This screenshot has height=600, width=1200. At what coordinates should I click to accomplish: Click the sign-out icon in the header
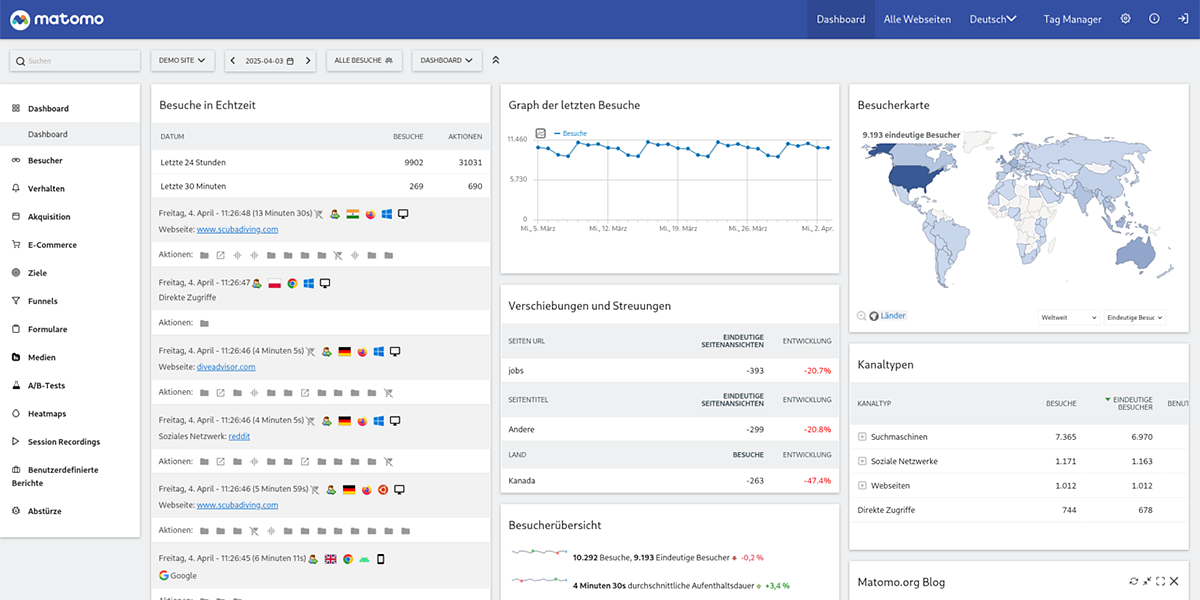click(x=1182, y=19)
